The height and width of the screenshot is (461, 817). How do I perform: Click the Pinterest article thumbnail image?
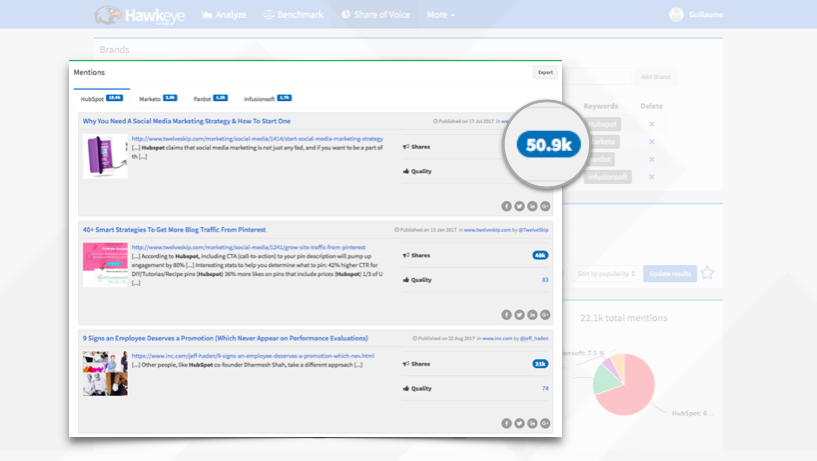point(105,265)
